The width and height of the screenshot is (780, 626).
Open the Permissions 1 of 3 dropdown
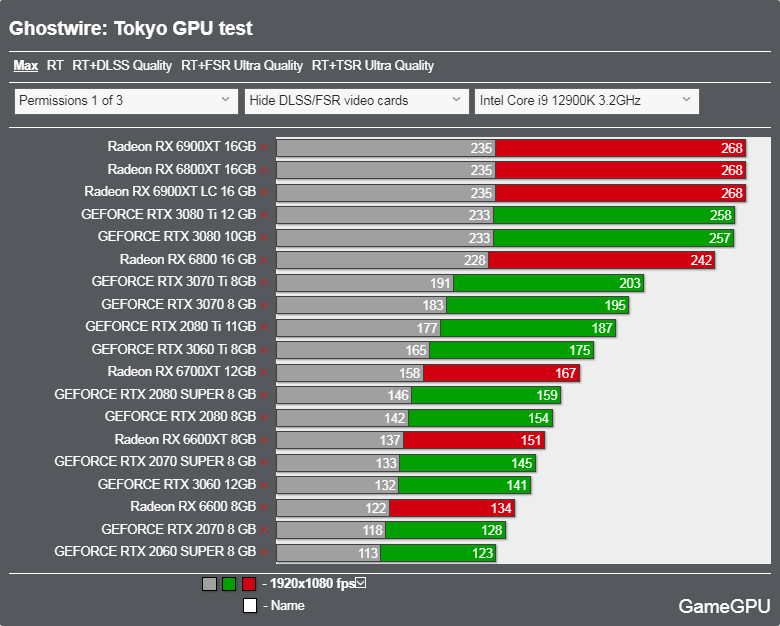coord(126,101)
